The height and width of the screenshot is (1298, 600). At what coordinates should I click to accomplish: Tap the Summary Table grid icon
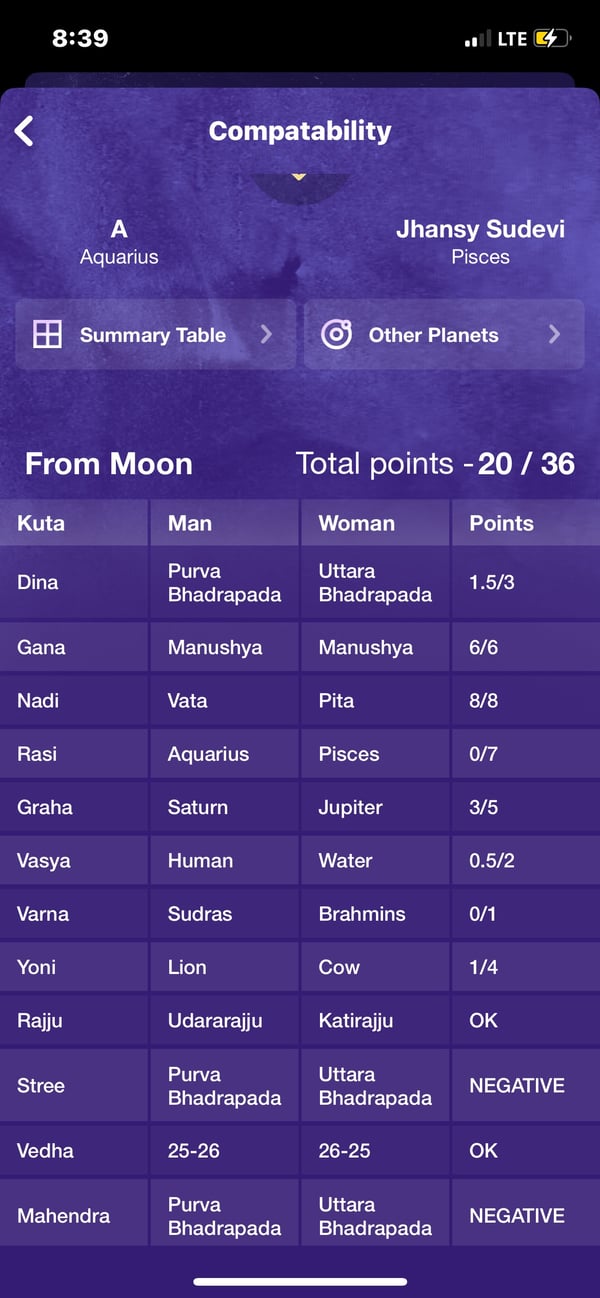(47, 335)
